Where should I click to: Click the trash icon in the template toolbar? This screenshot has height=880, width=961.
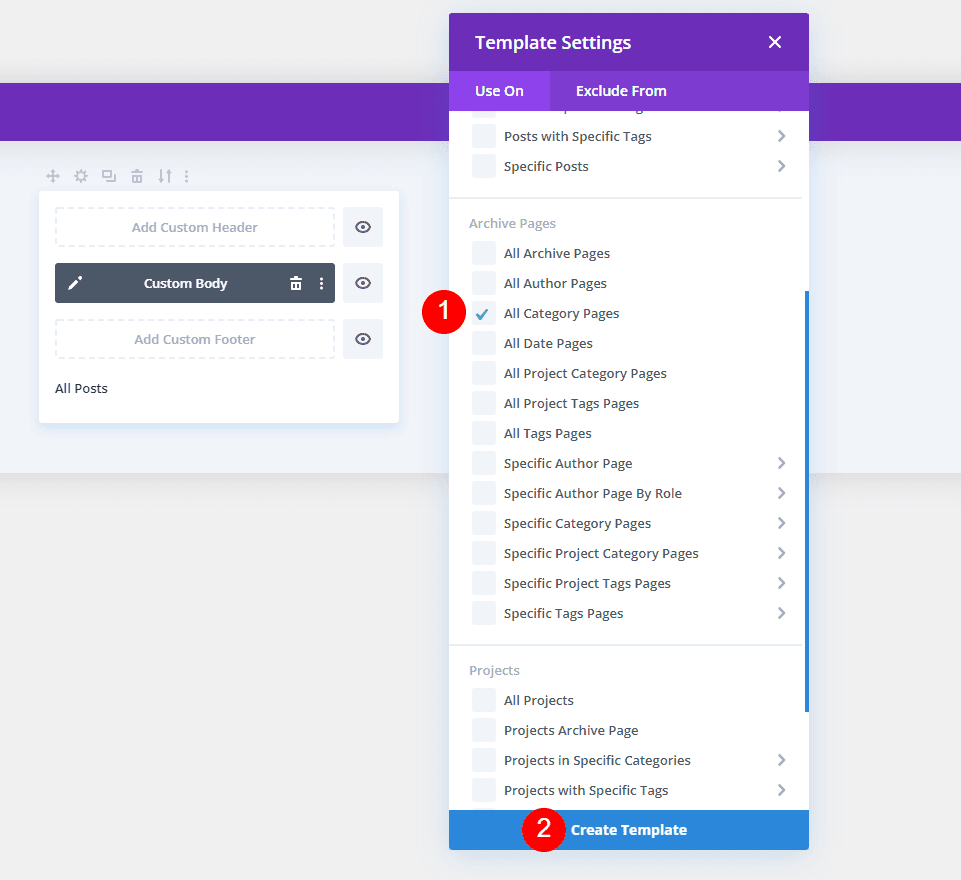[x=136, y=175]
